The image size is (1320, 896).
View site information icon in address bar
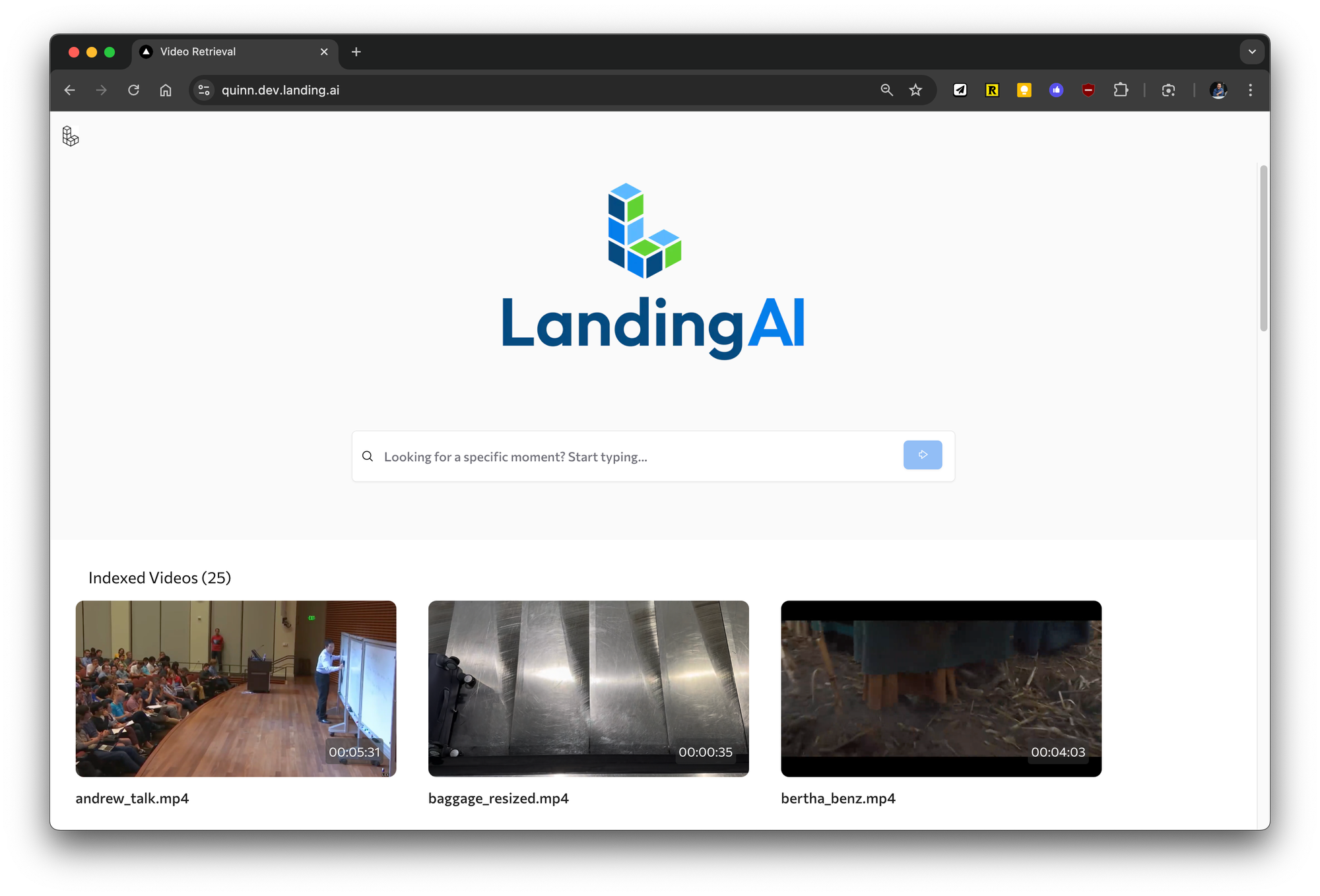click(205, 90)
